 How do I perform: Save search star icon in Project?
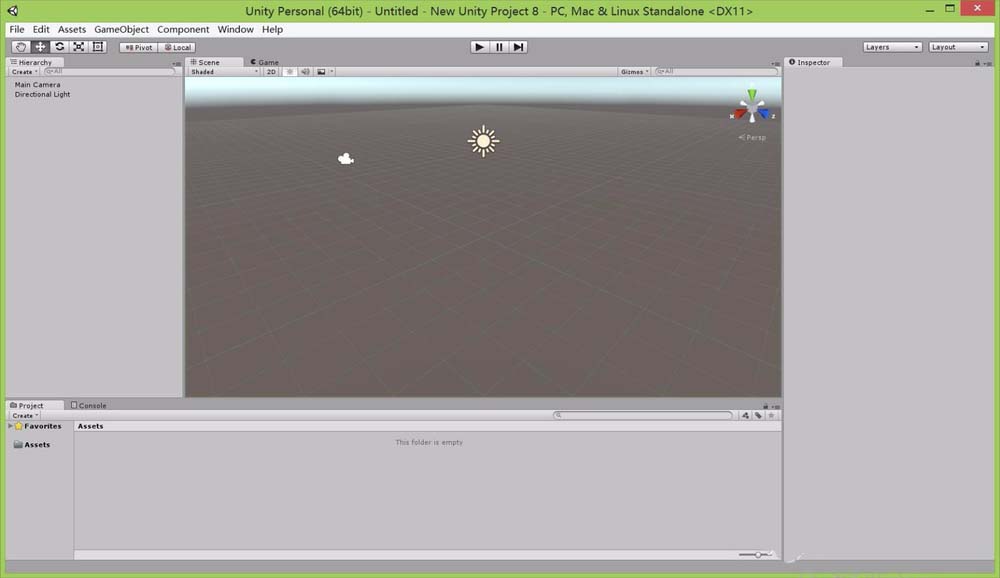(772, 415)
